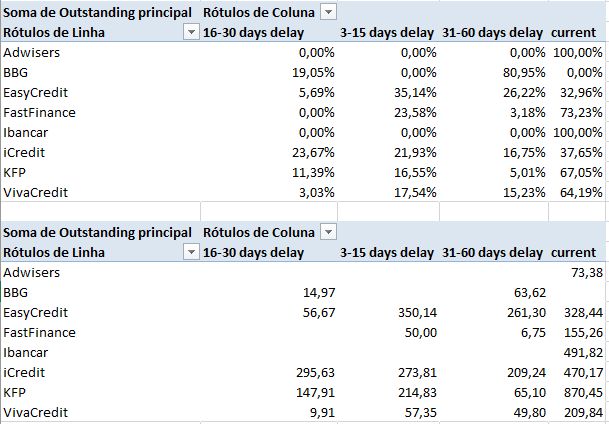Open Rótulos de Coluna filter in amounts table
Image resolution: width=609 pixels, height=424 pixels.
pos(327,232)
